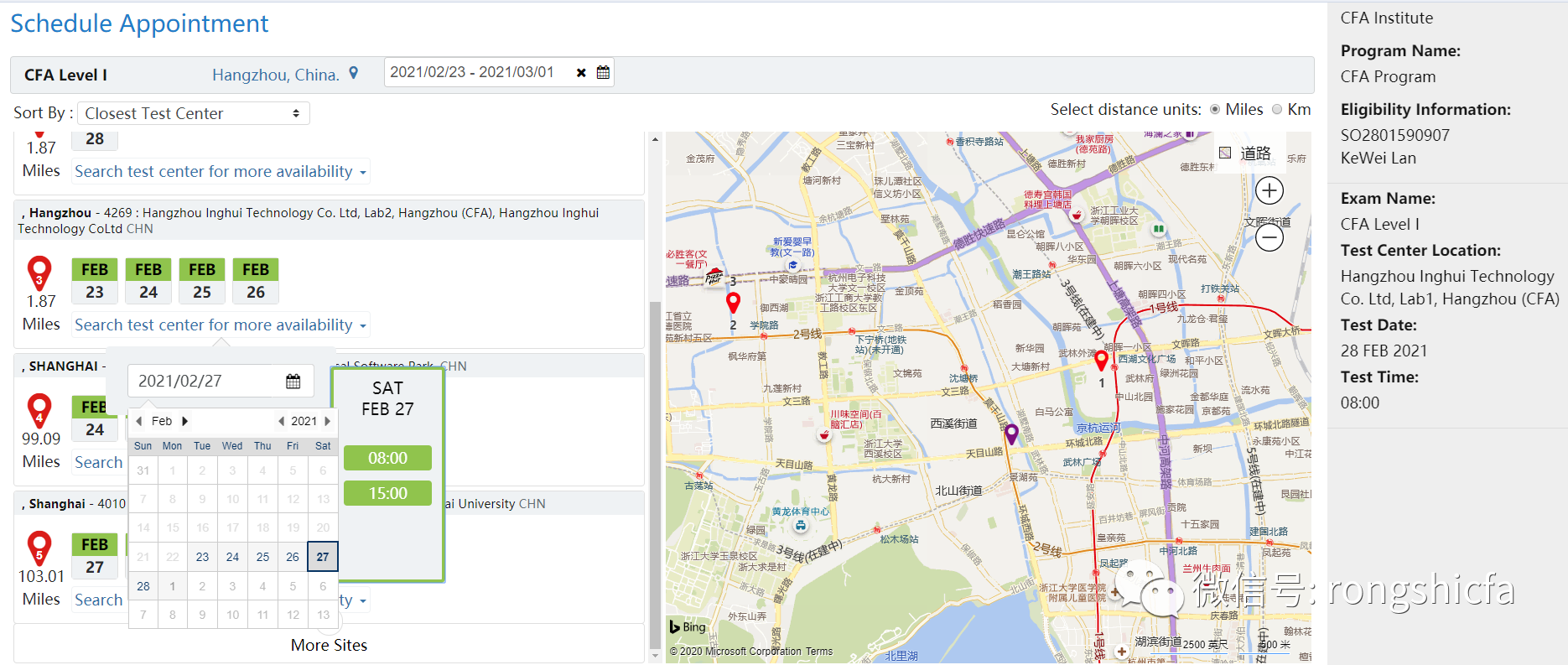Click the red pin 5 icon for Shanghai 4010
Image resolution: width=1568 pixels, height=665 pixels.
[x=39, y=548]
